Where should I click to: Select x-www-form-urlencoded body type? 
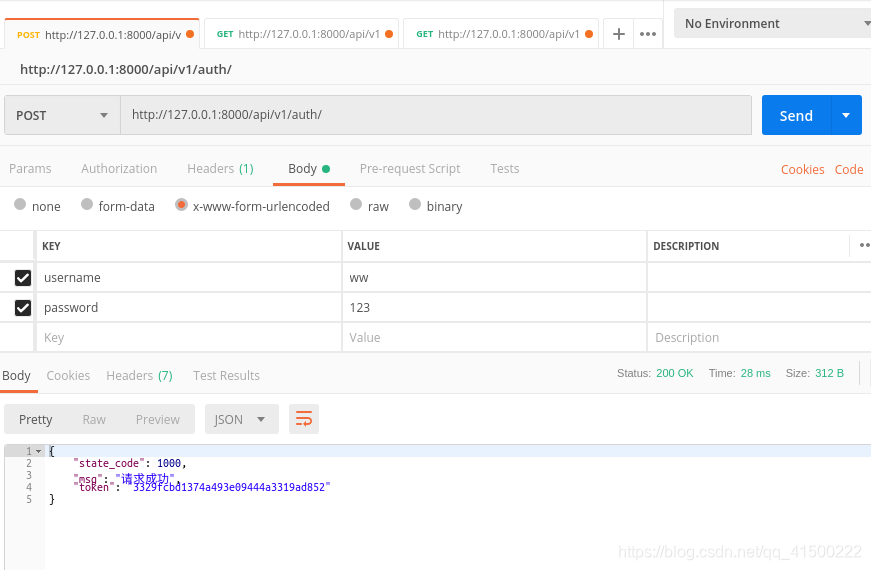pyautogui.click(x=181, y=204)
